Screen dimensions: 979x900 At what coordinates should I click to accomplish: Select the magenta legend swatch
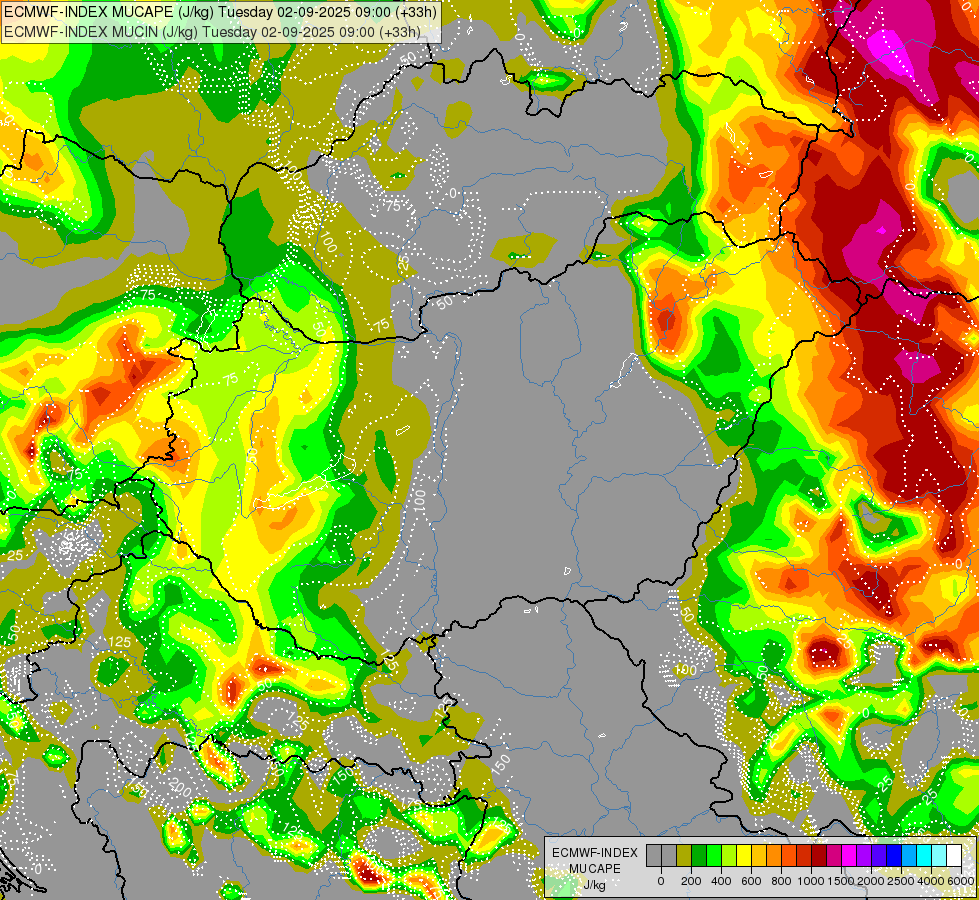(849, 855)
